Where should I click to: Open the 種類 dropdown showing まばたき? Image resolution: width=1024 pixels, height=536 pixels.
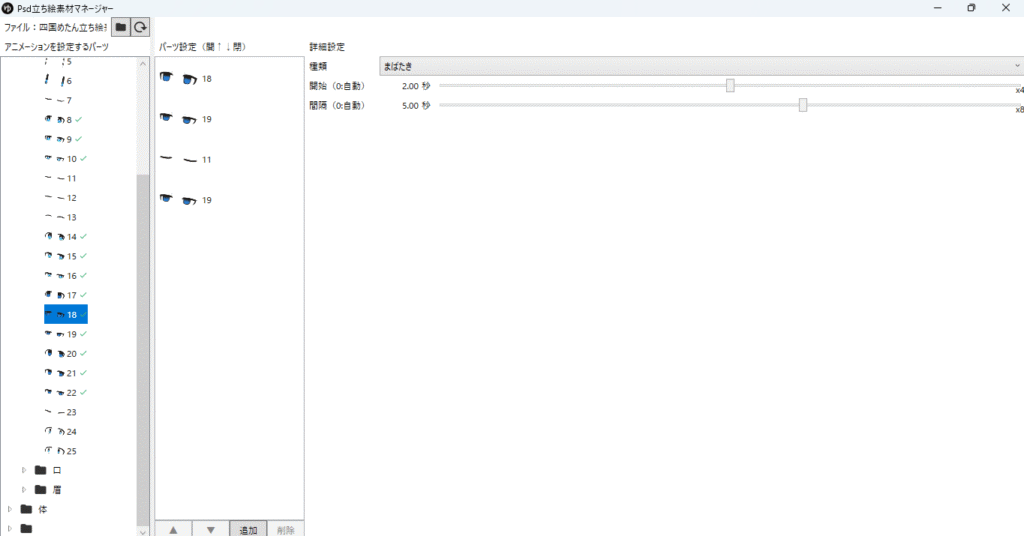700,66
